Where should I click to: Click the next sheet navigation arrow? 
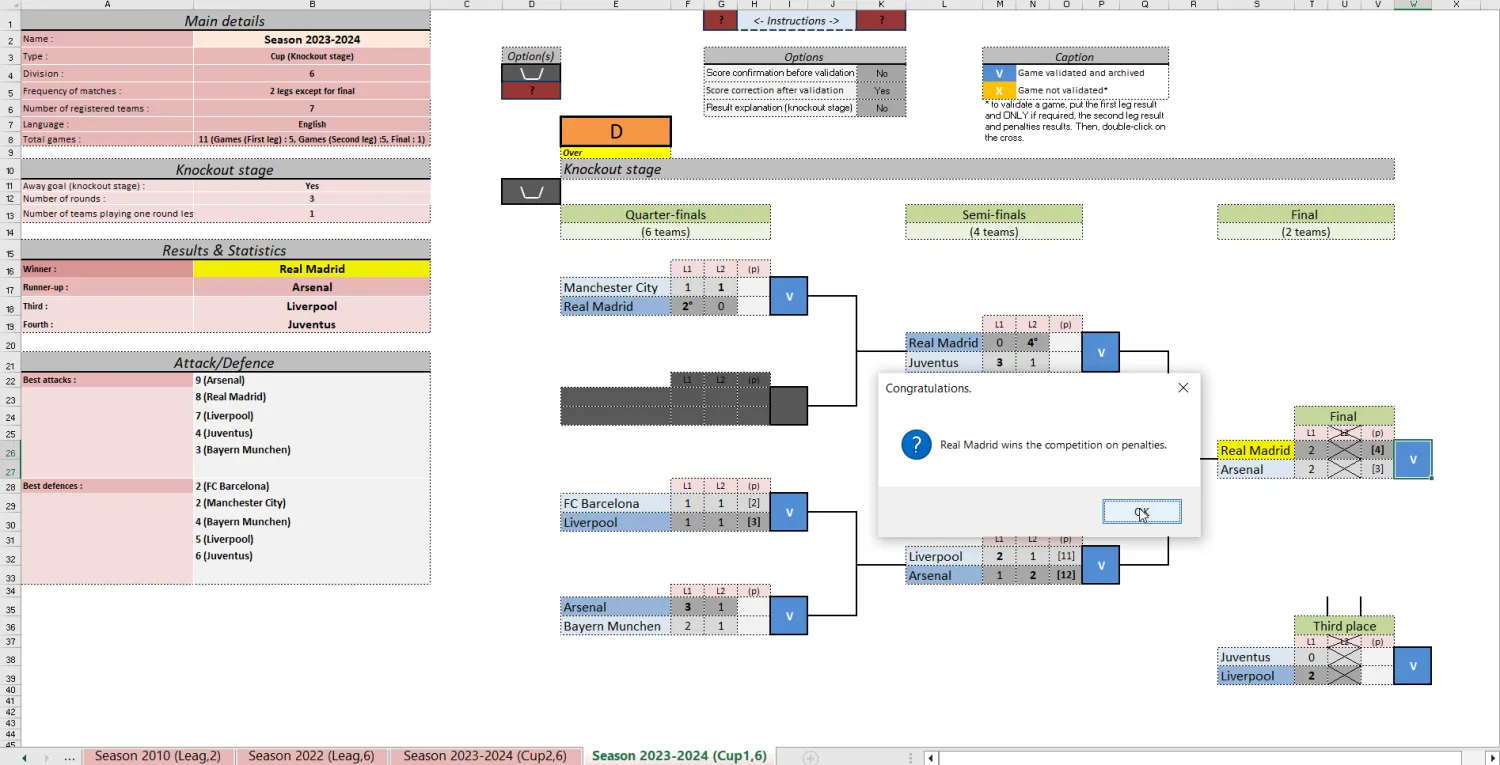pos(46,758)
